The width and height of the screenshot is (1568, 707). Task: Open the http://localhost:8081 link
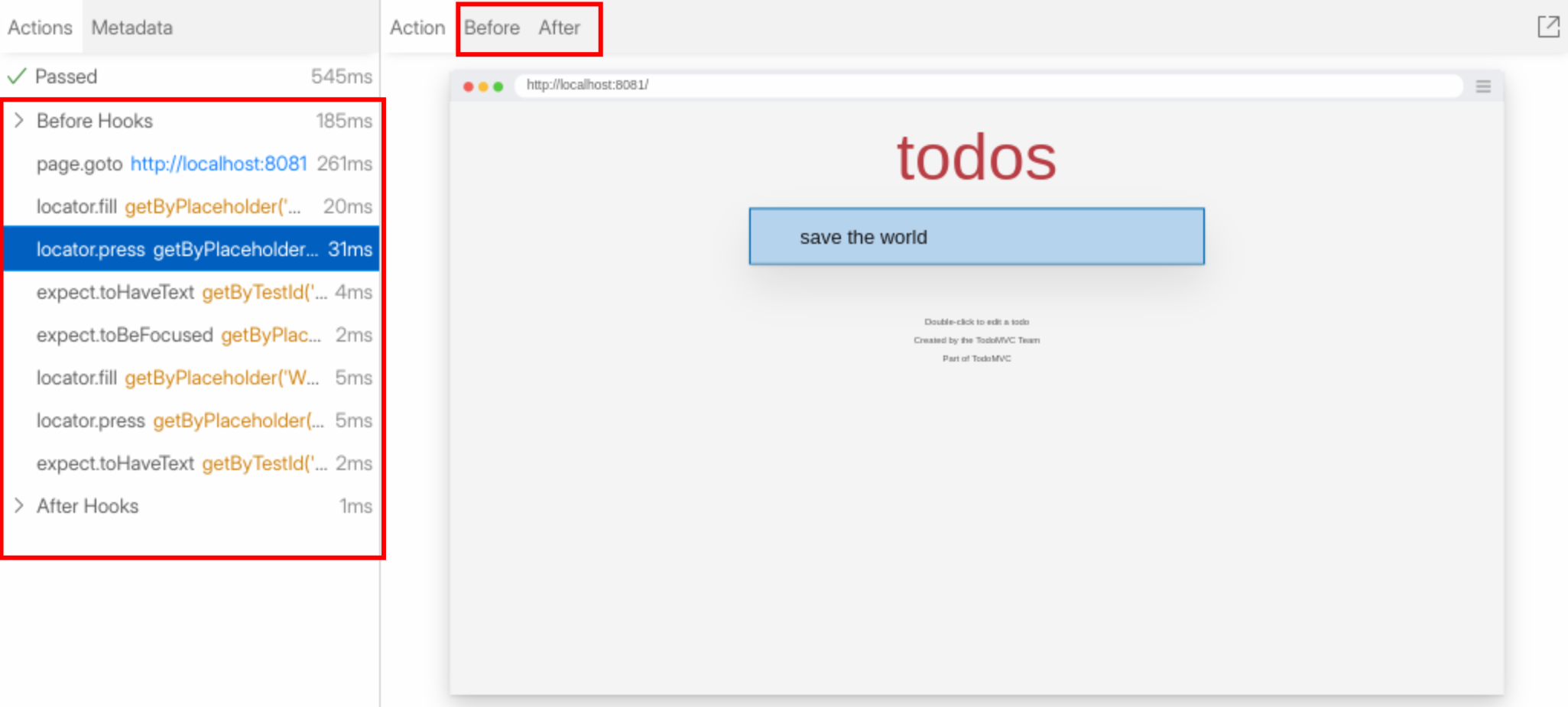pos(219,164)
